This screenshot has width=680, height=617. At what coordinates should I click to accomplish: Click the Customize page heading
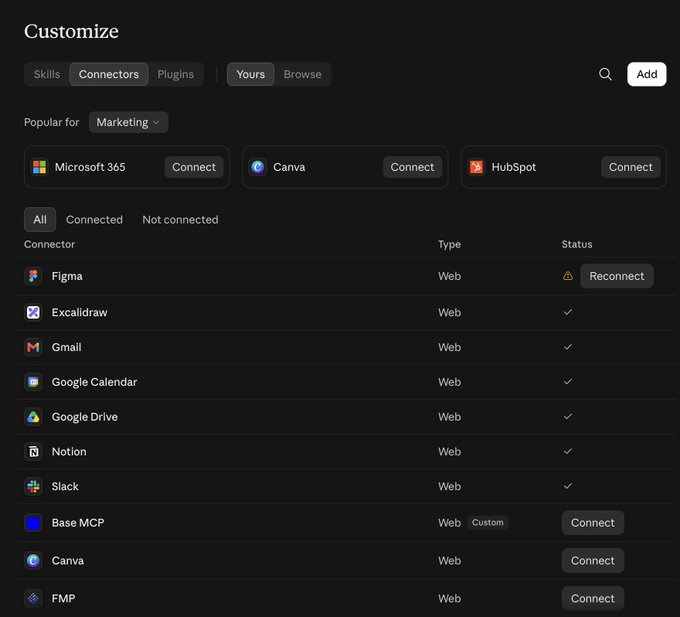point(71,31)
